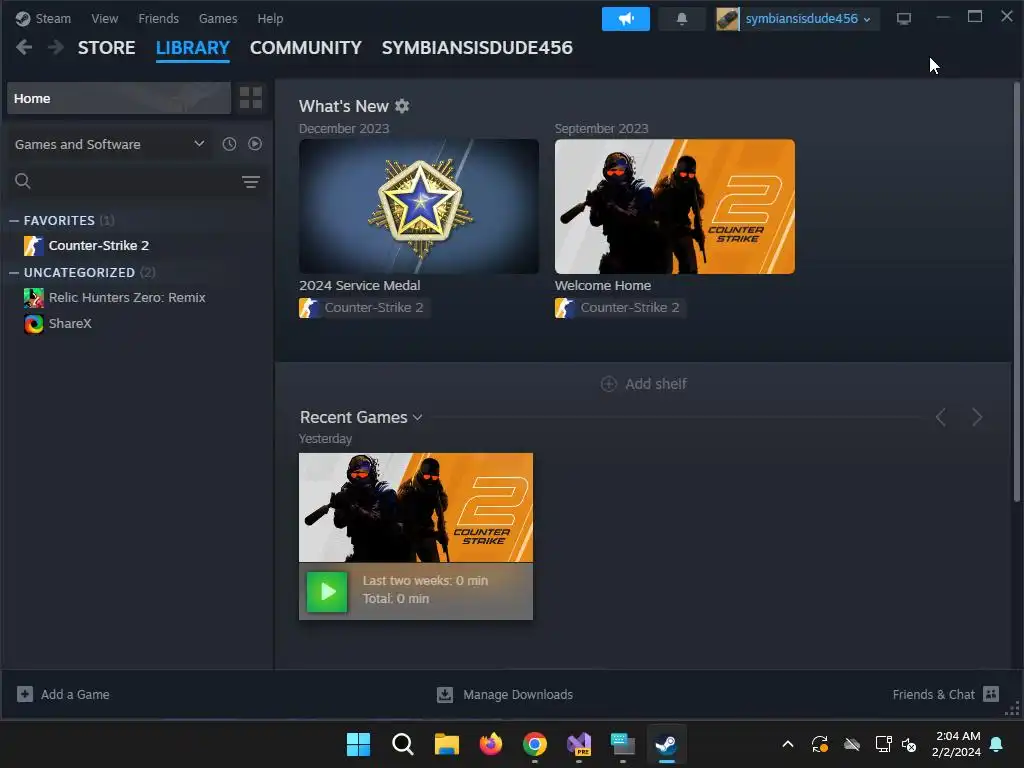The image size is (1024, 768).
Task: Expand the Games and Software filter dropdown
Action: click(x=110, y=144)
